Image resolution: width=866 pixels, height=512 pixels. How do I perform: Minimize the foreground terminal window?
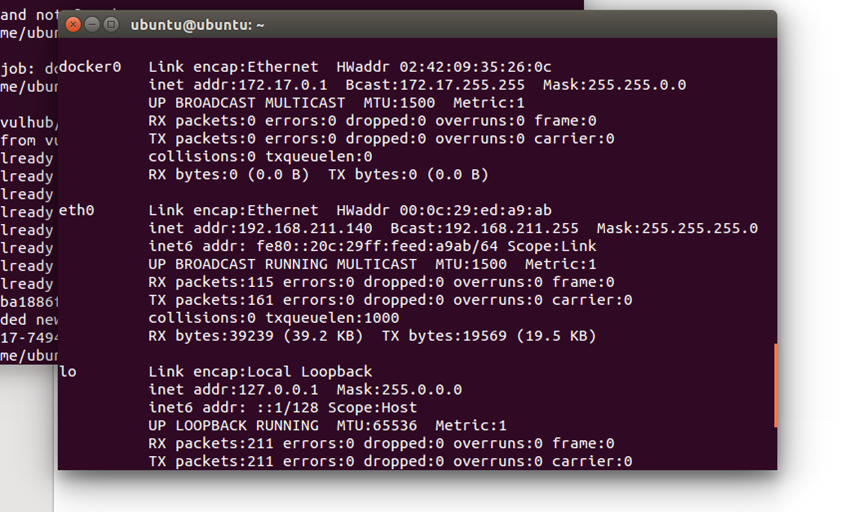(x=92, y=25)
